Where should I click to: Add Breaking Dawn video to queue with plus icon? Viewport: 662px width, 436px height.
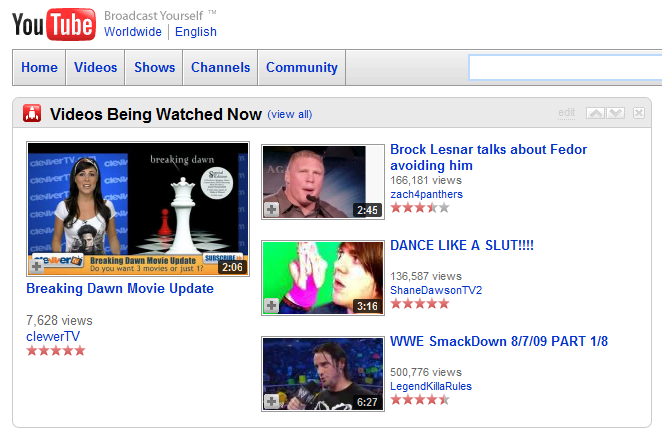tap(37, 266)
